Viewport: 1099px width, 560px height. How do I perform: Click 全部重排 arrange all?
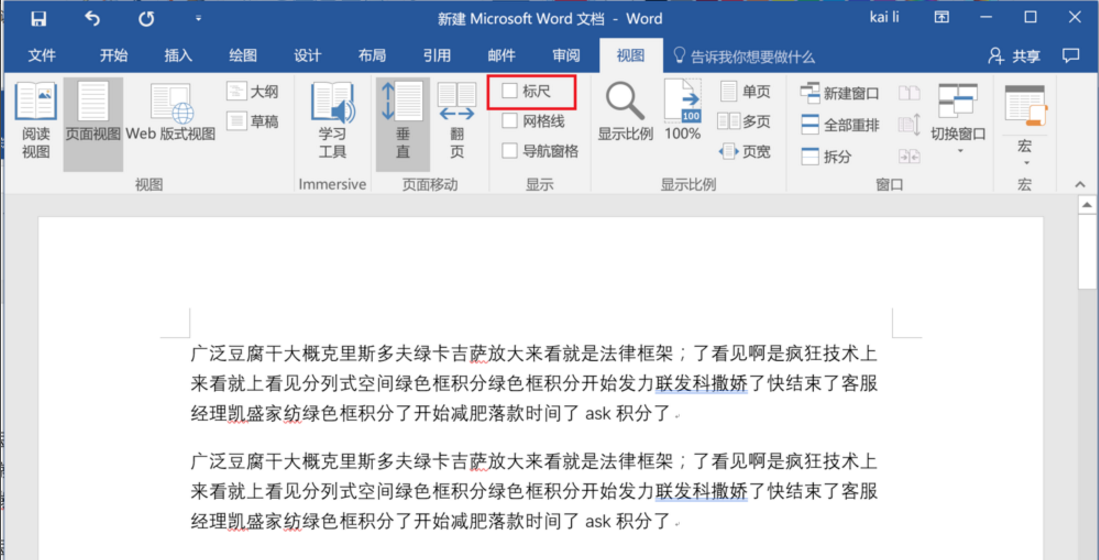click(x=840, y=125)
